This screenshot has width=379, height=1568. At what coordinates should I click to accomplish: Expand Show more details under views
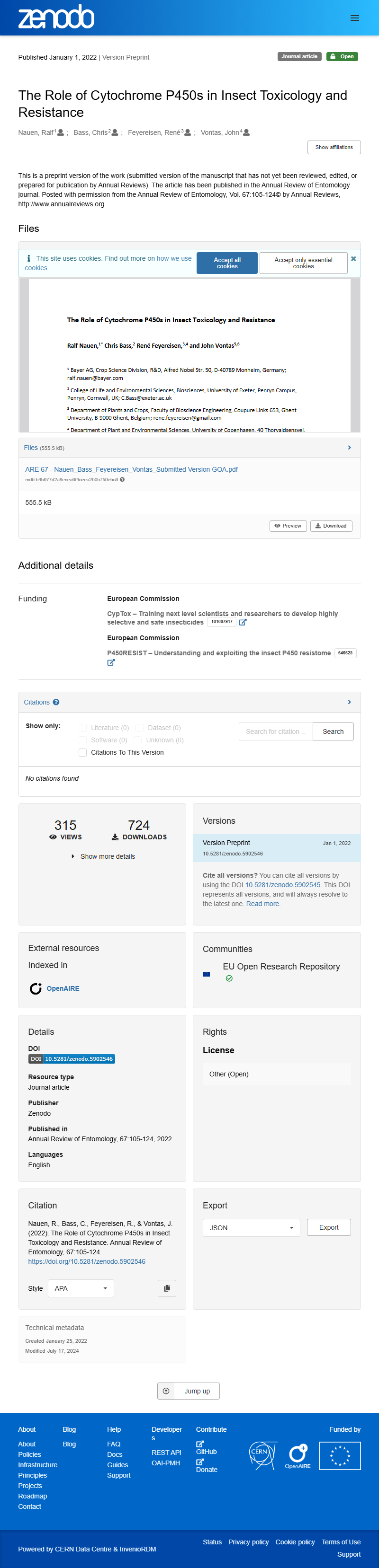coord(103,856)
